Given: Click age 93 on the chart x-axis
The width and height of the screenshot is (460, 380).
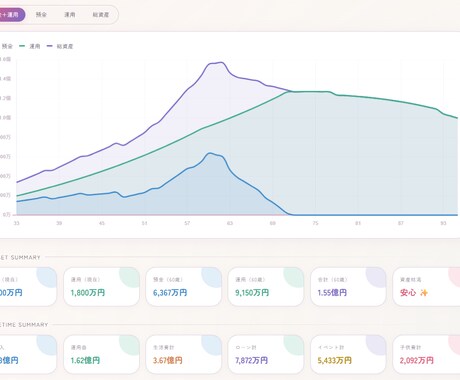Looking at the screenshot, I should (443, 223).
